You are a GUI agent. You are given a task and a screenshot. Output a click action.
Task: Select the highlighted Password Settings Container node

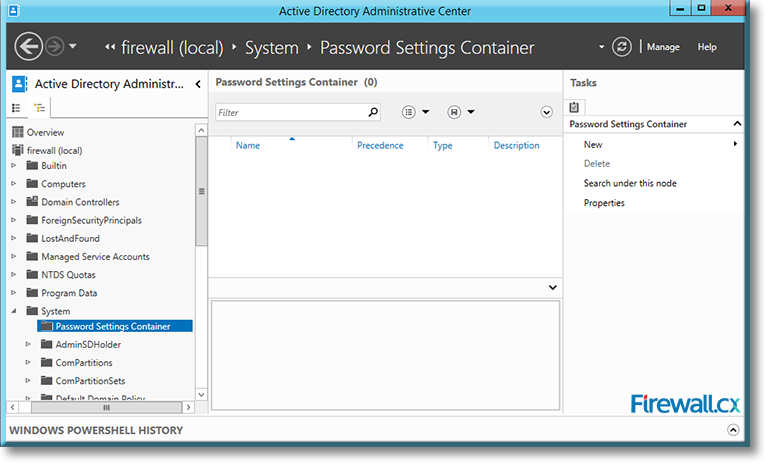pos(115,326)
